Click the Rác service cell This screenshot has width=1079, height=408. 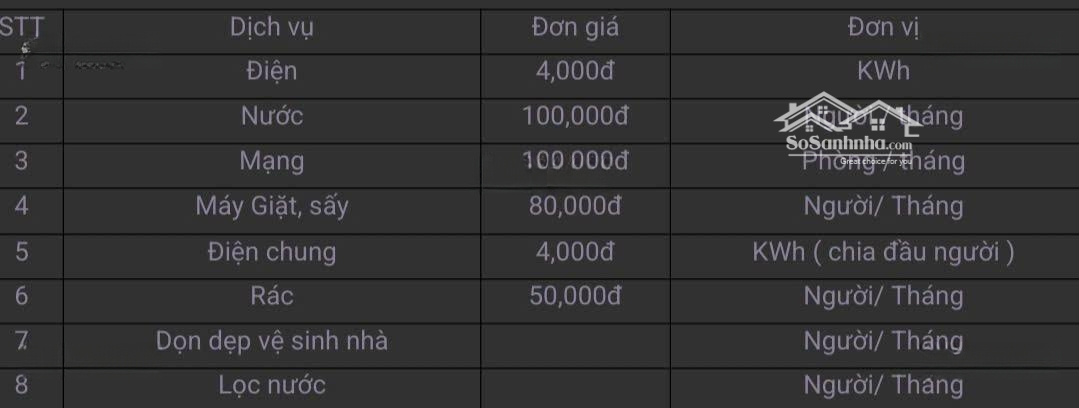click(x=272, y=296)
